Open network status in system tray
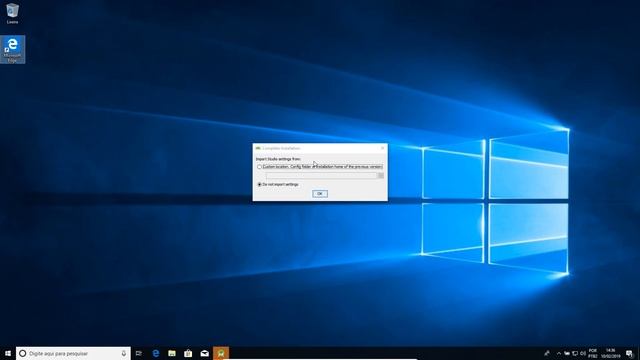The height and width of the screenshot is (360, 640). tap(575, 353)
